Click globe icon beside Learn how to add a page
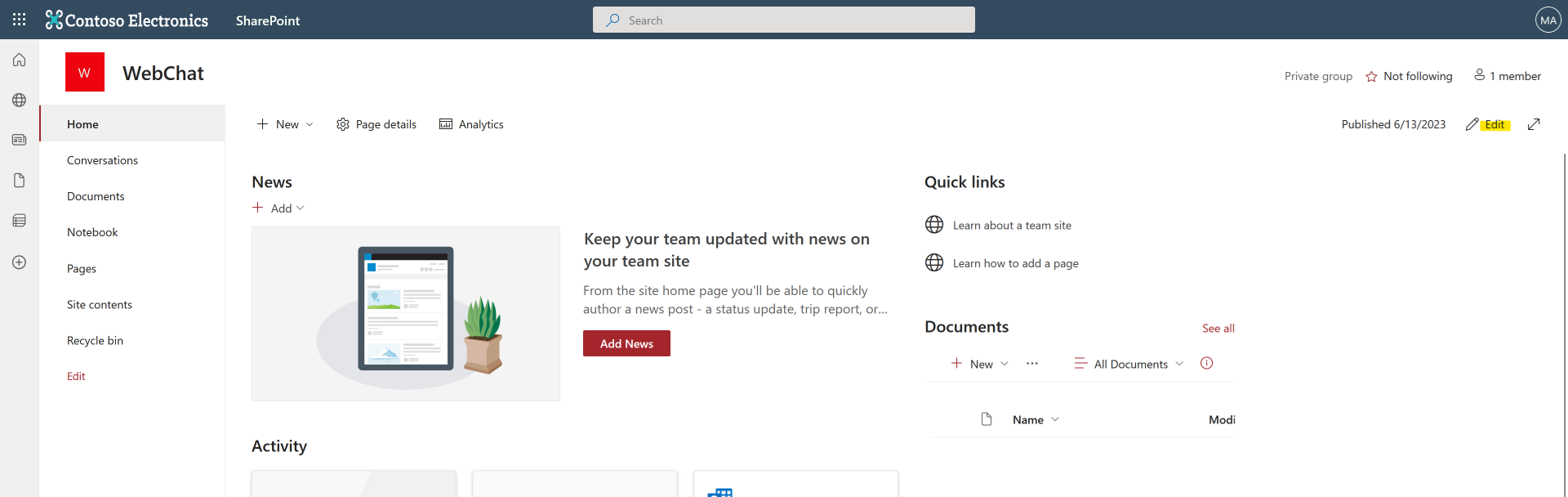This screenshot has height=497, width=1568. 934,262
